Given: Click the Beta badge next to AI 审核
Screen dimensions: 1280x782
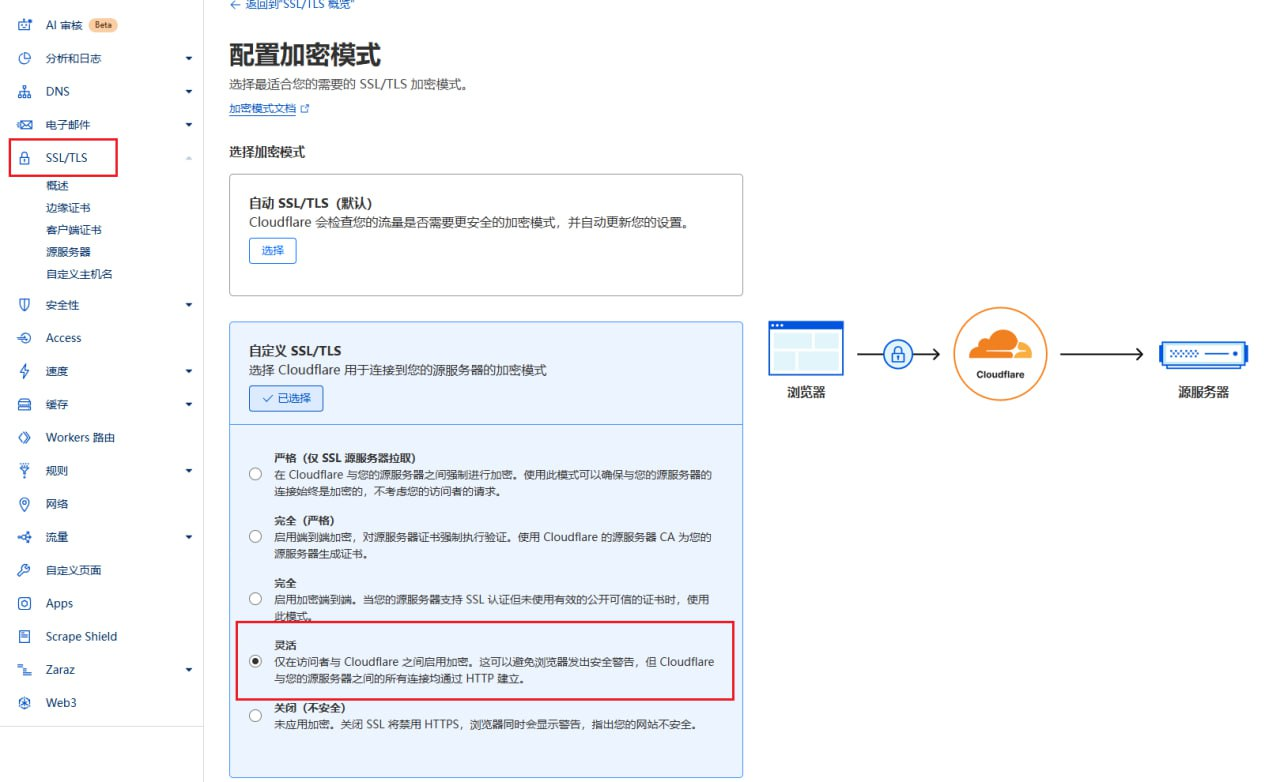Looking at the screenshot, I should [x=104, y=25].
